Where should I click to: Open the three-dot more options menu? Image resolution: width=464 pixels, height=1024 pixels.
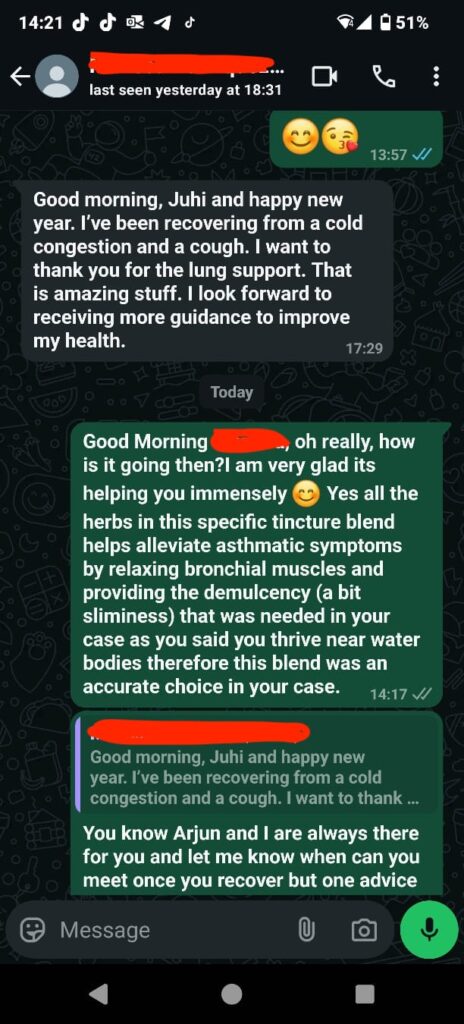tap(436, 77)
